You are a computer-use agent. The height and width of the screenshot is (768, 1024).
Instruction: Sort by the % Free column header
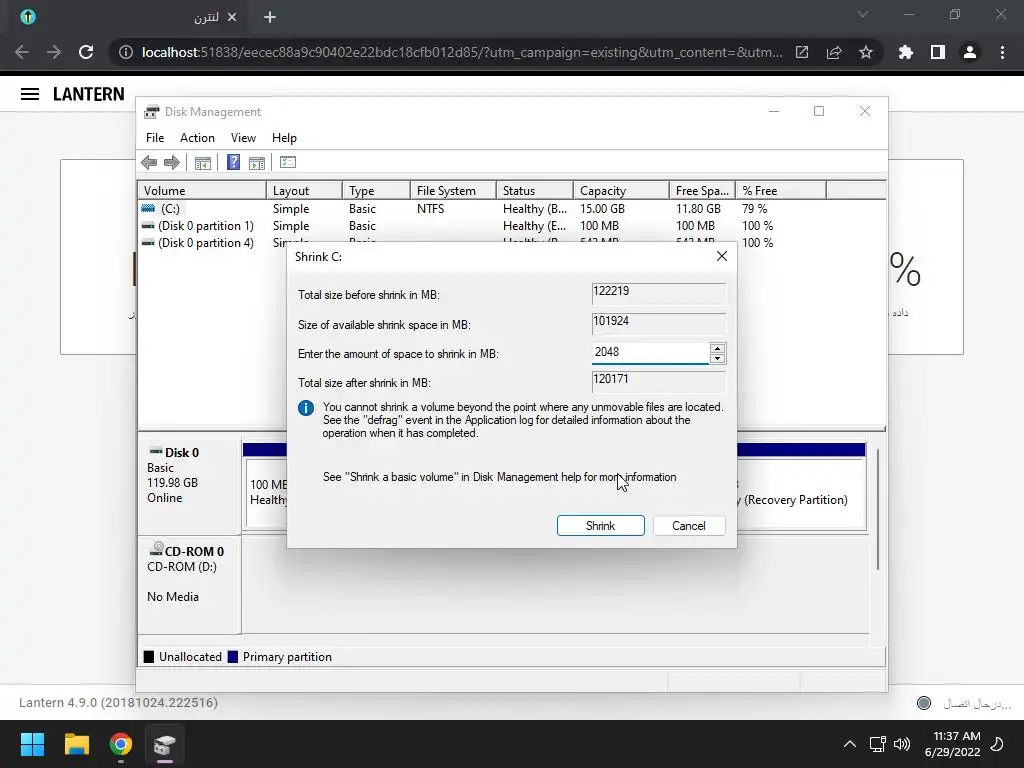[781, 191]
